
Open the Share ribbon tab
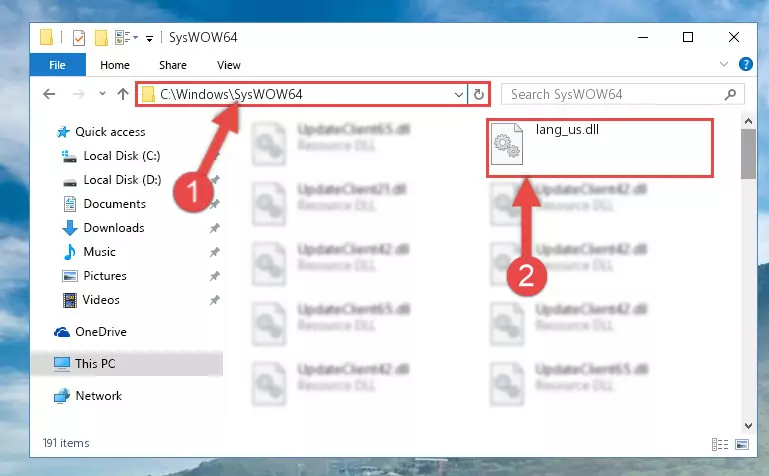173,65
